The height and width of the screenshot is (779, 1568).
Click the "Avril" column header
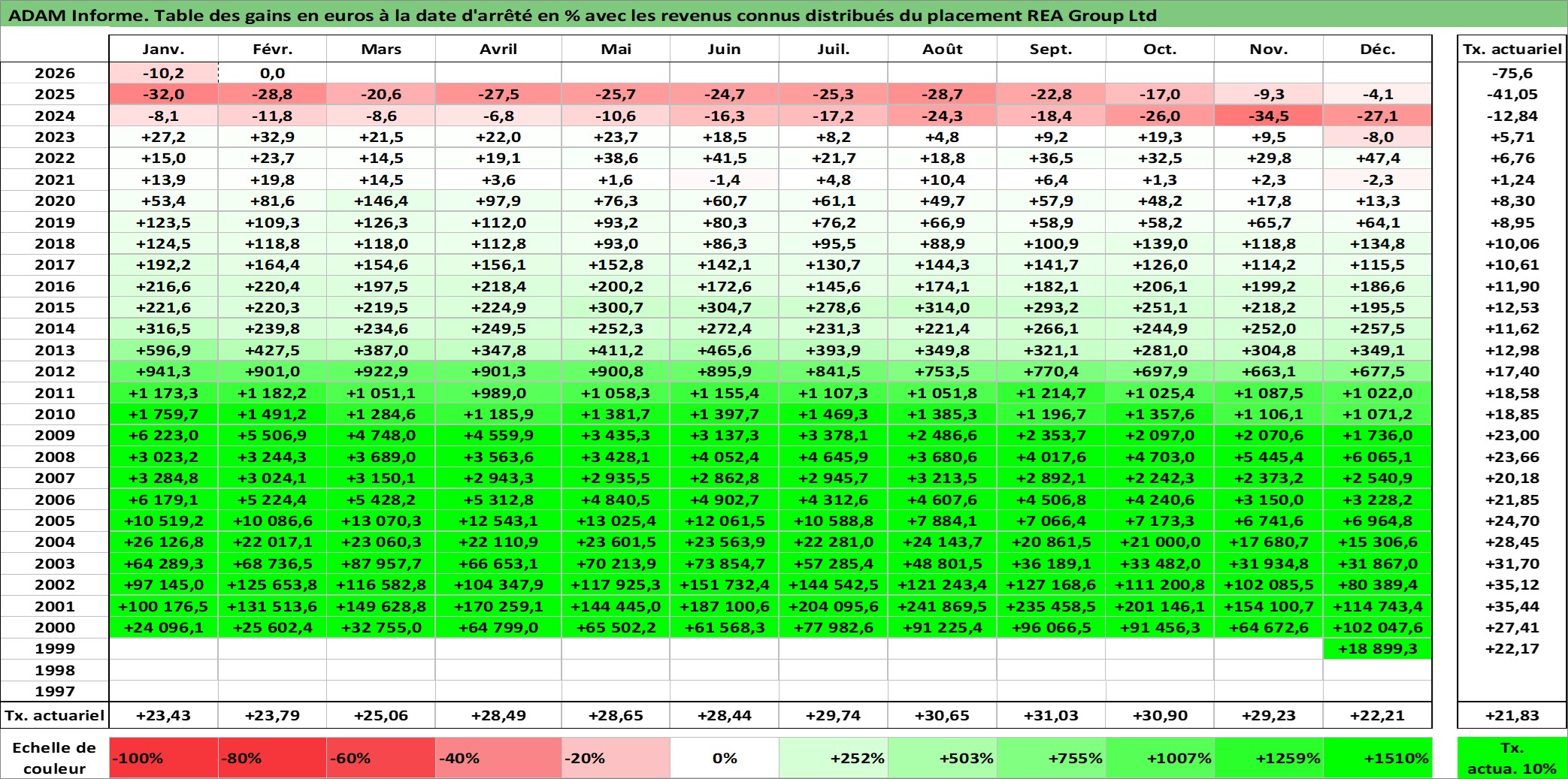click(x=498, y=50)
